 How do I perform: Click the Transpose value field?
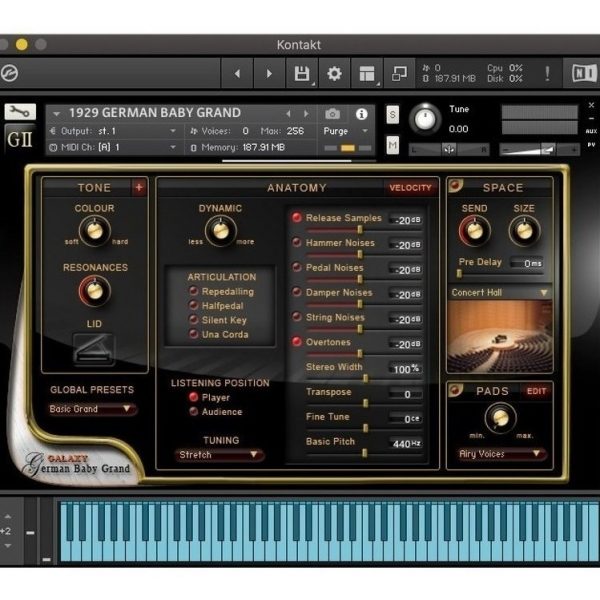click(x=406, y=394)
